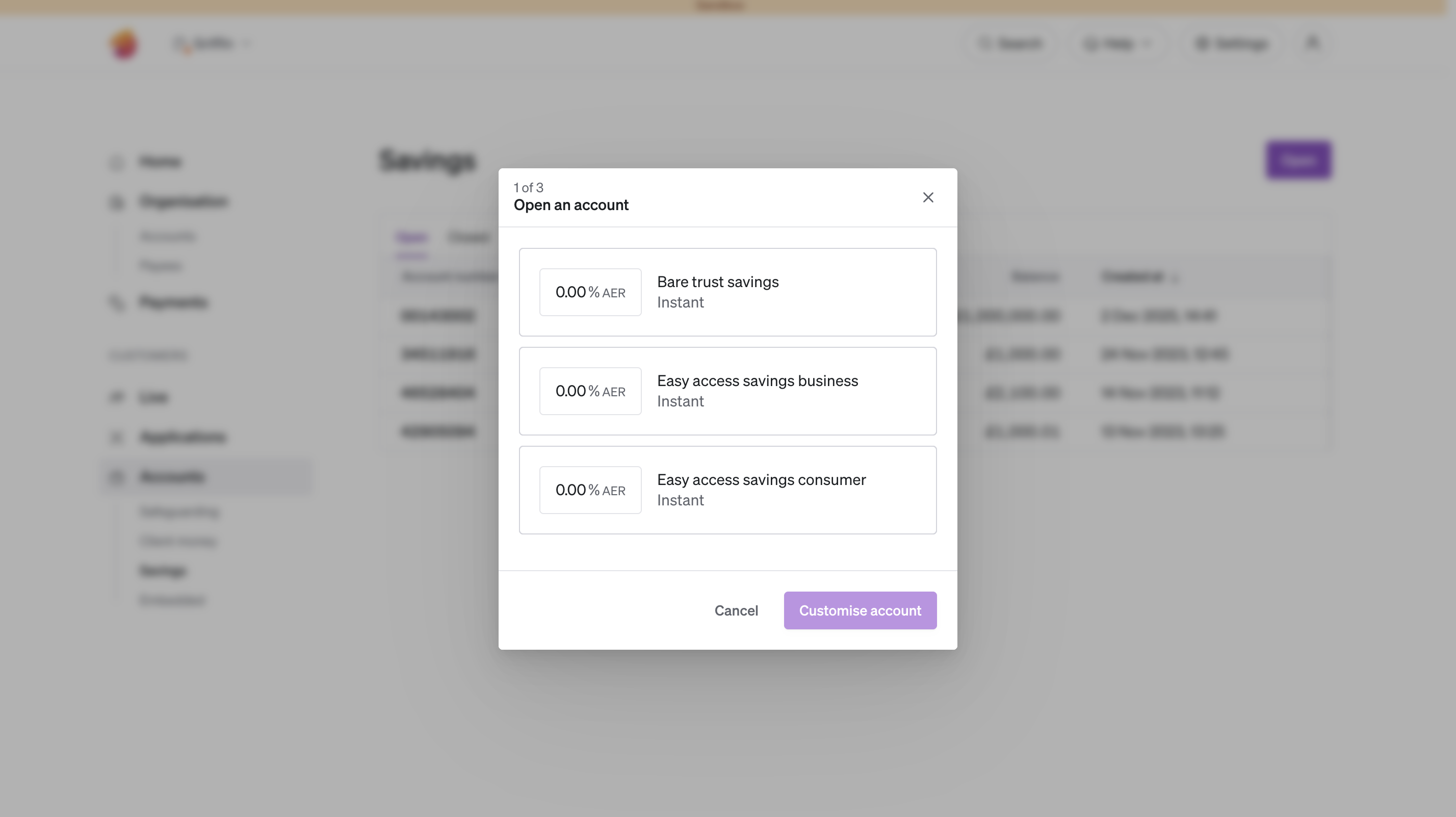
Task: Select the Easy access savings business option
Action: coord(727,391)
